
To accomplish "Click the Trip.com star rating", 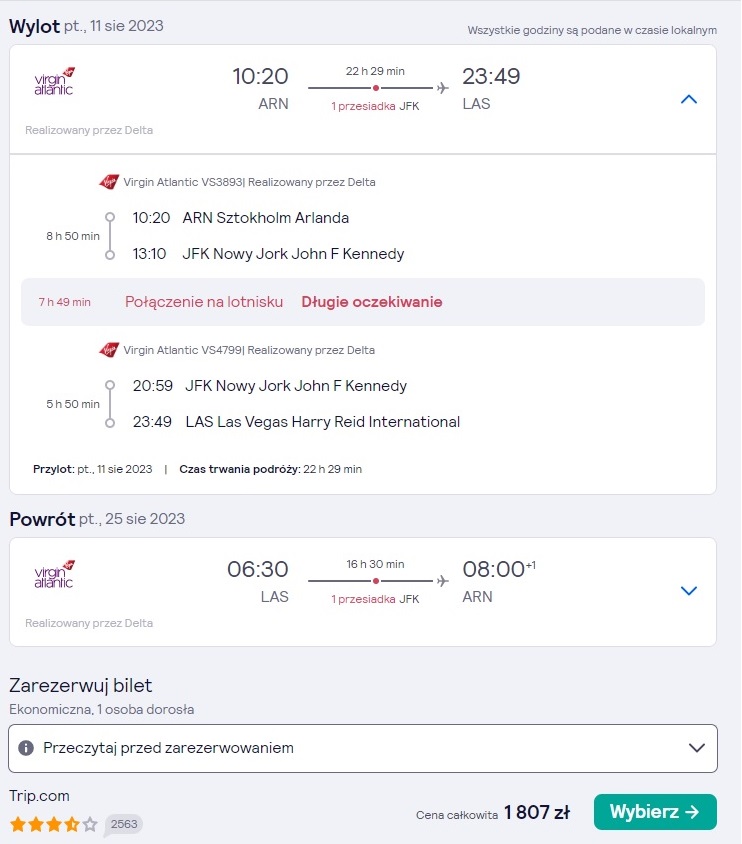I will point(54,824).
